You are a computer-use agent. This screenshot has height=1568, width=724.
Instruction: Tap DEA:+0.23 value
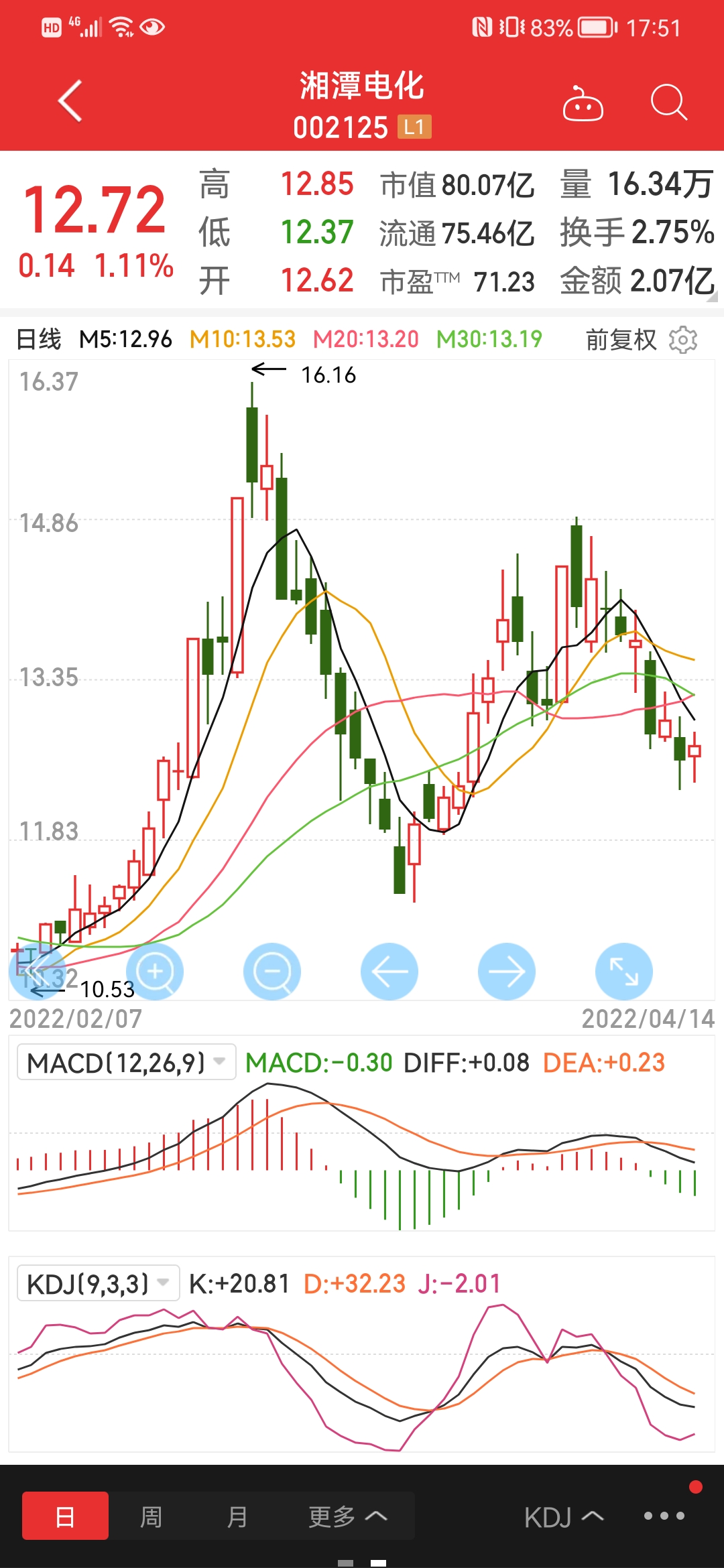click(604, 1062)
